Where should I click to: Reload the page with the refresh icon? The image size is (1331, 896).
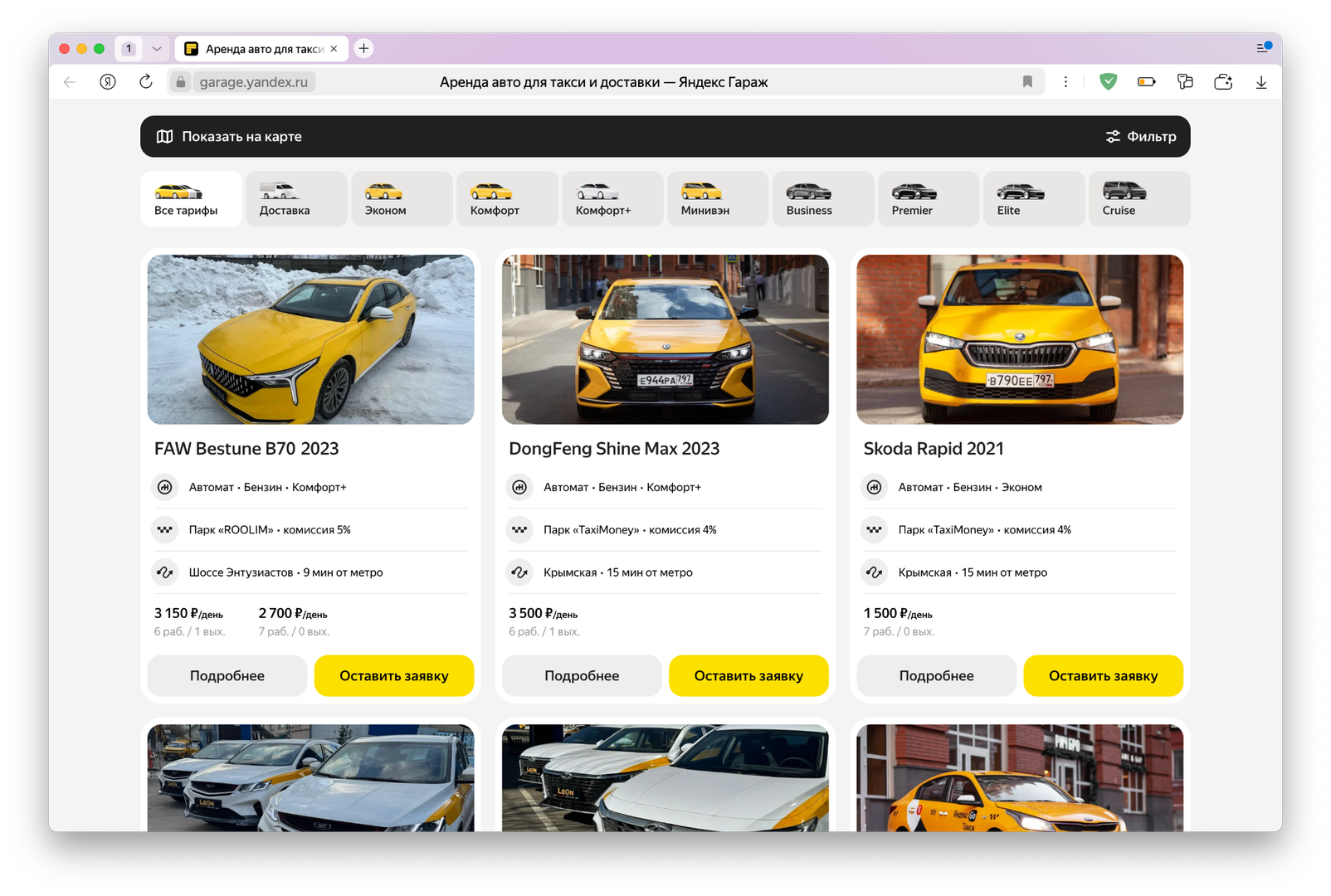[146, 81]
